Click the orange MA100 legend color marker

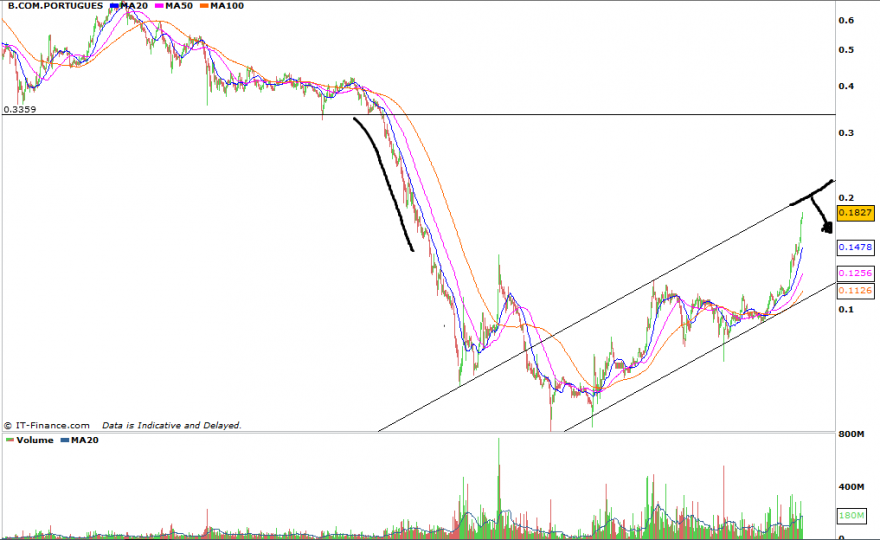204,6
